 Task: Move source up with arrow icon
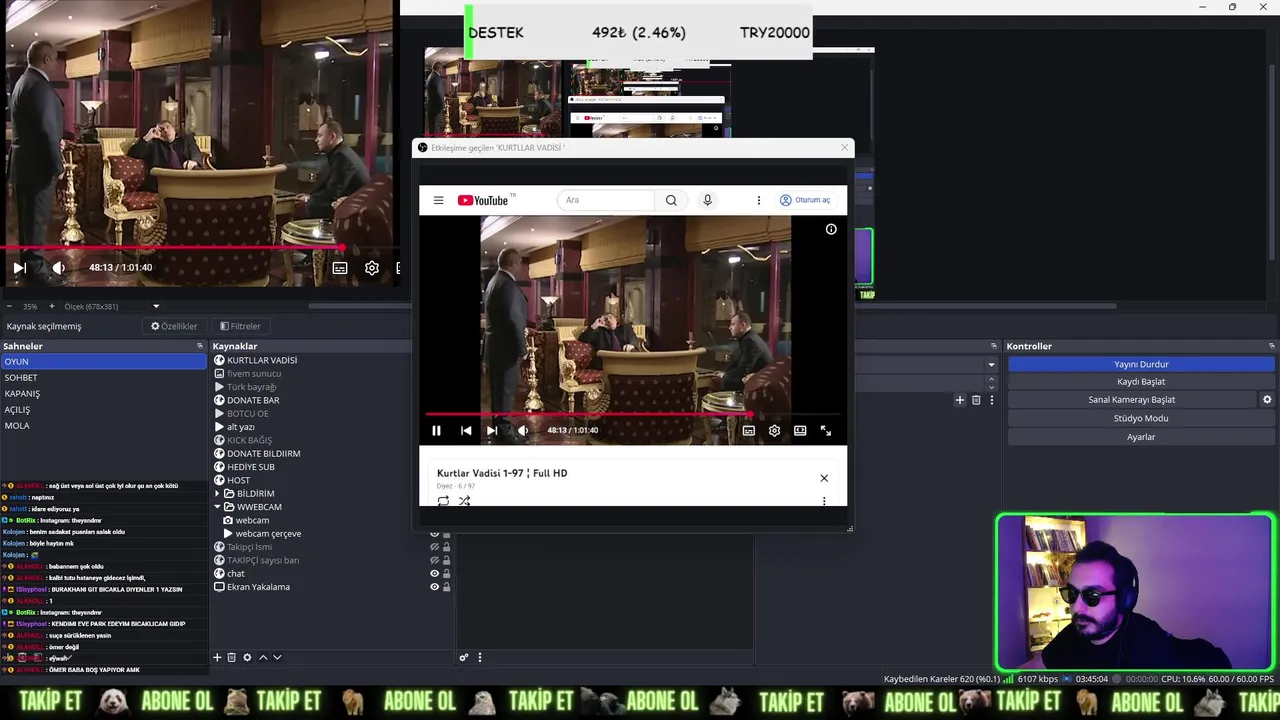[x=263, y=657]
